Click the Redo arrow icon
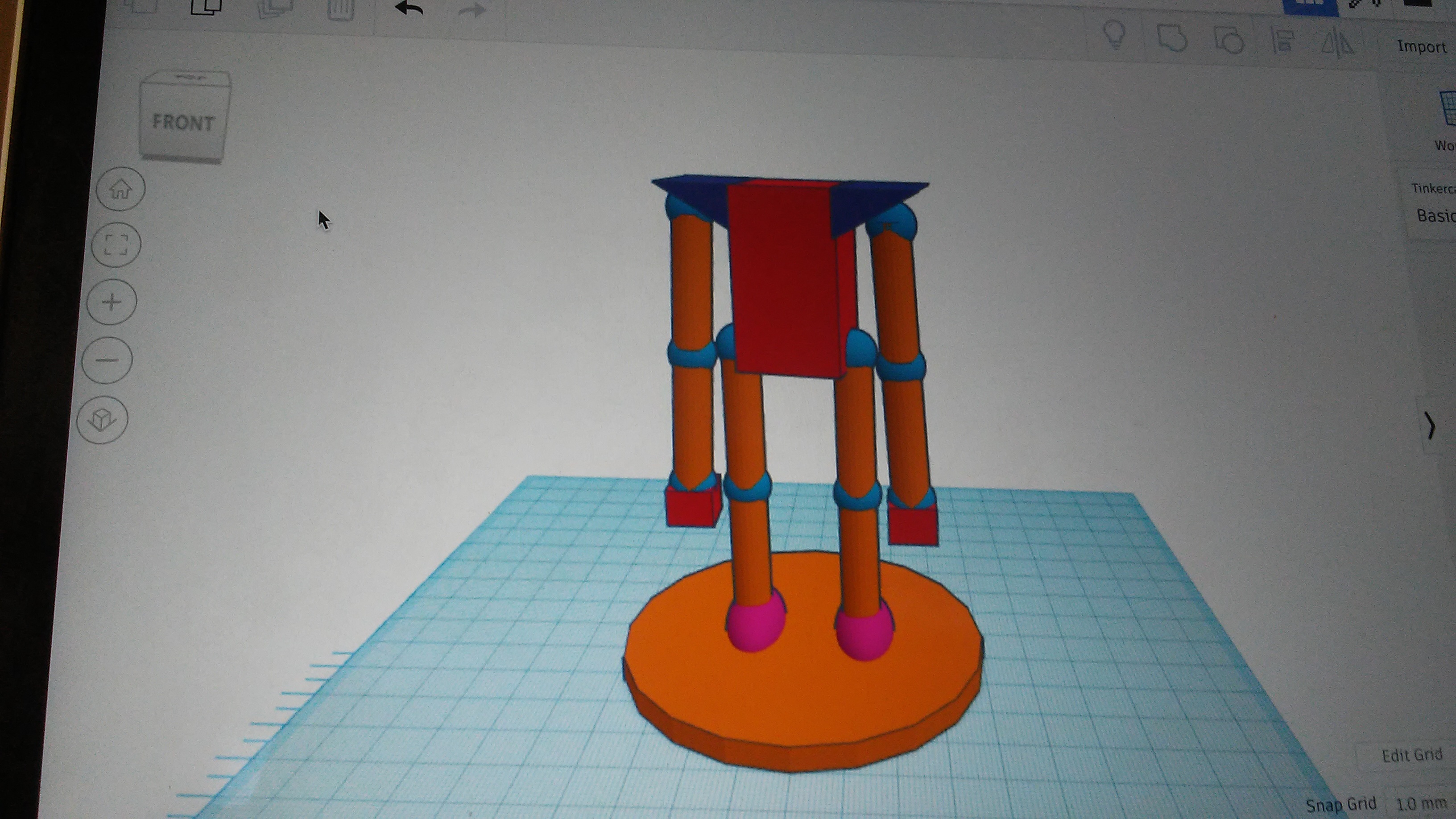Screen dimensions: 1456x819 point(472,10)
